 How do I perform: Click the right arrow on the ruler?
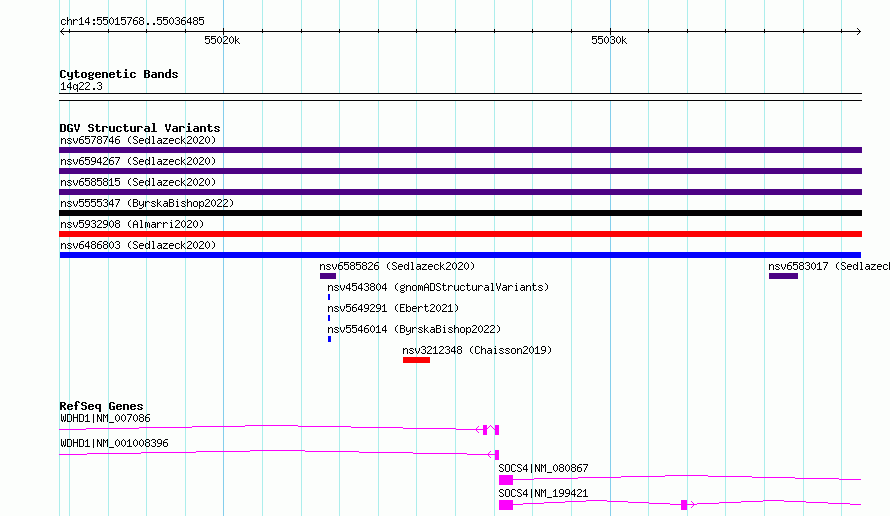coord(858,31)
